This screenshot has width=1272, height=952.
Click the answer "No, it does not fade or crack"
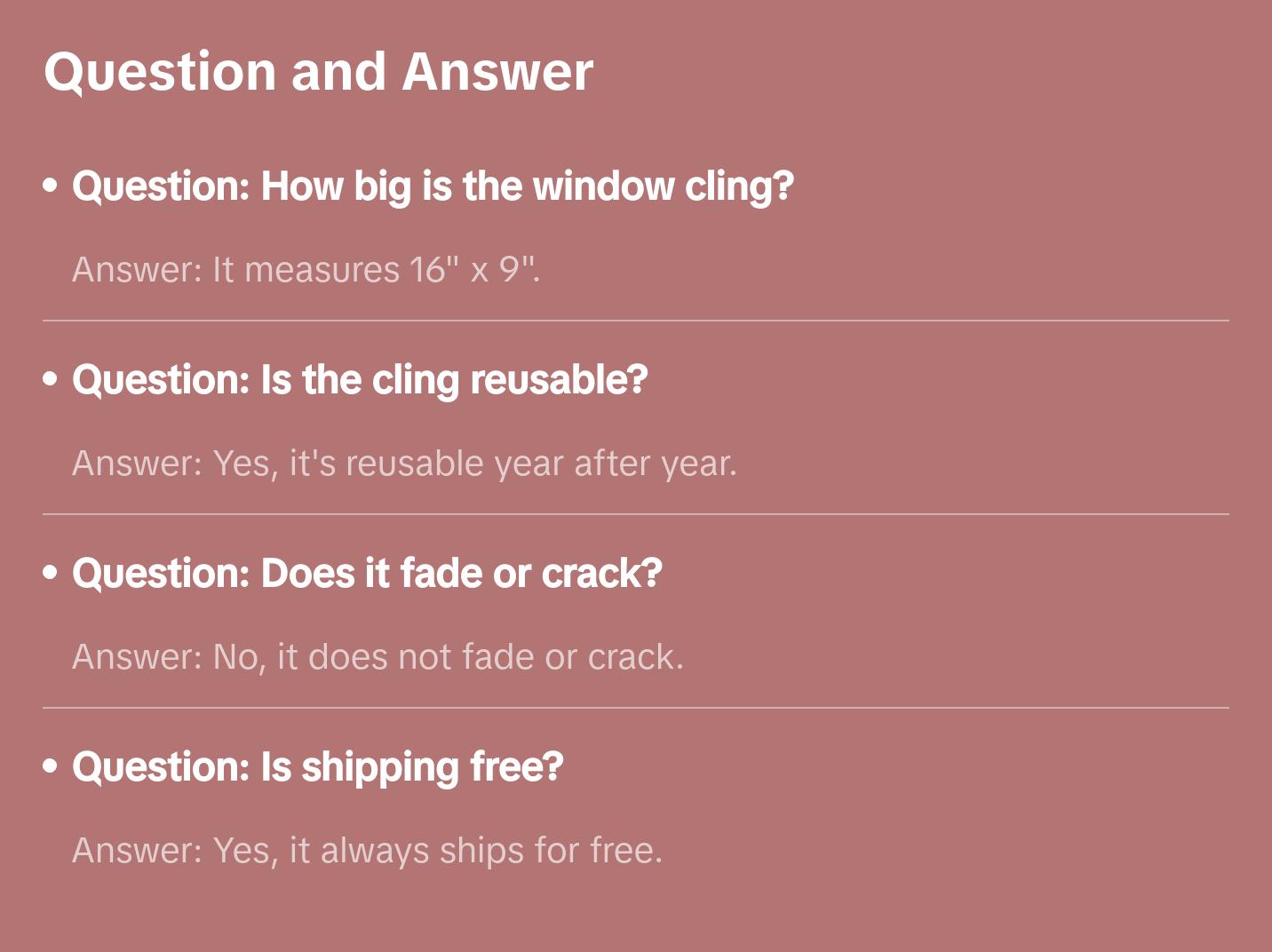[x=378, y=657]
